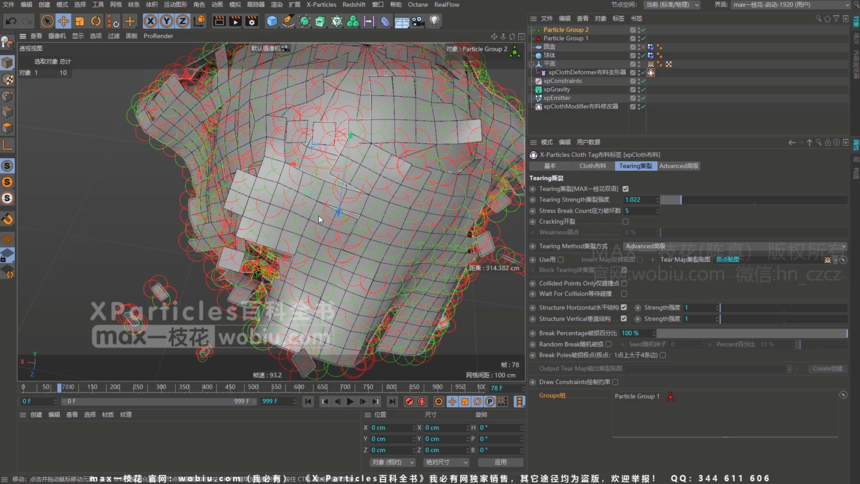Enable the Cracking checkbox
The height and width of the screenshot is (484, 860).
click(x=625, y=222)
